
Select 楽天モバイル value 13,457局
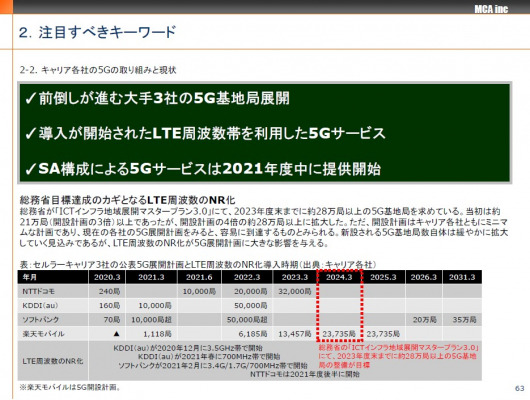point(295,334)
